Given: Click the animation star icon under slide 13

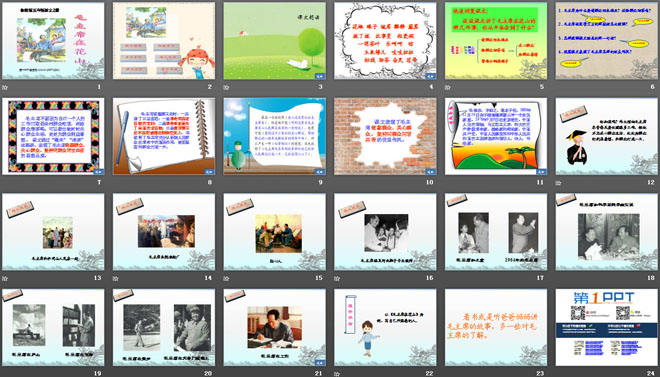Looking at the screenshot, I should (5, 278).
